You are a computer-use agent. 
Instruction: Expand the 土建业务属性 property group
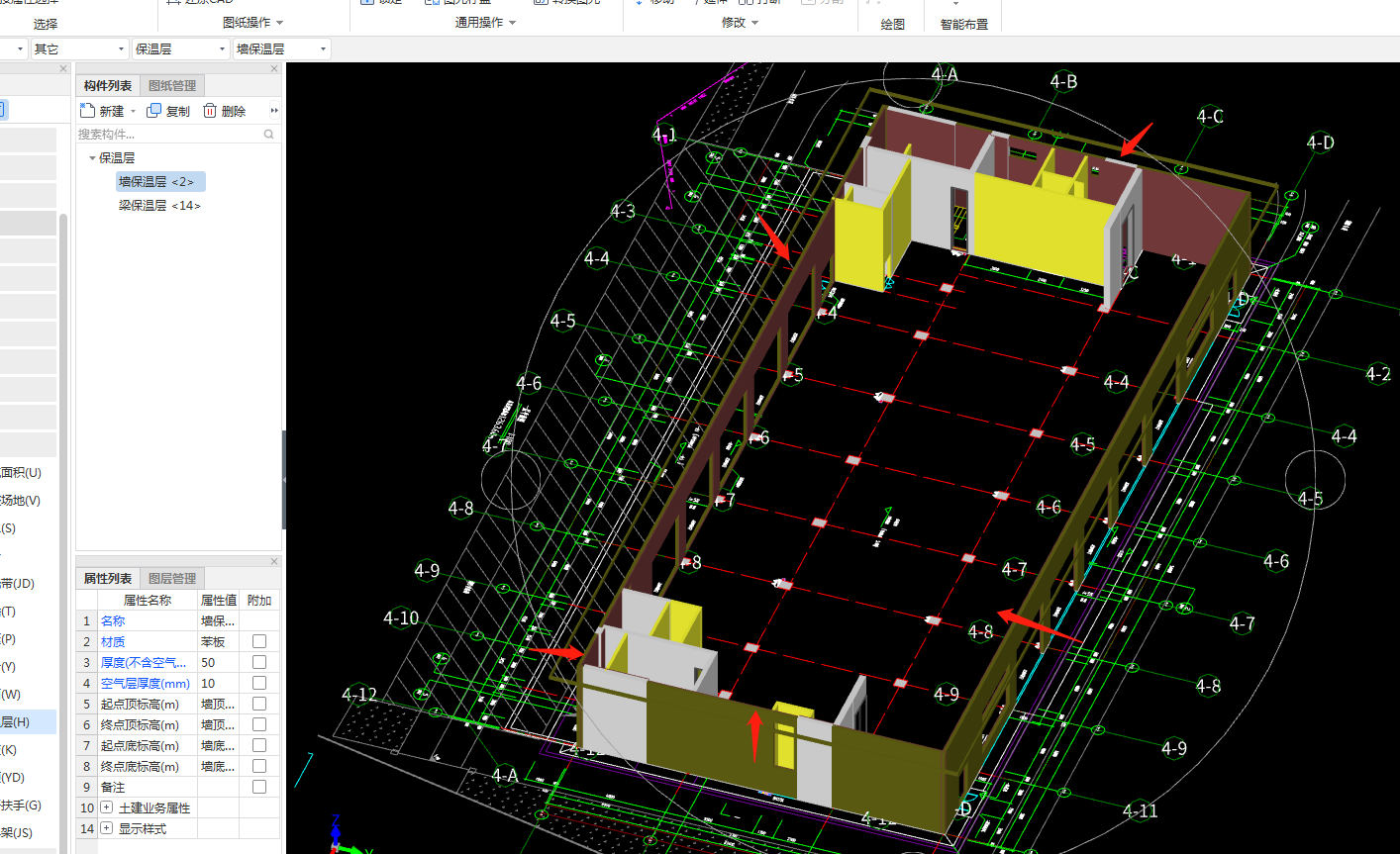click(107, 807)
